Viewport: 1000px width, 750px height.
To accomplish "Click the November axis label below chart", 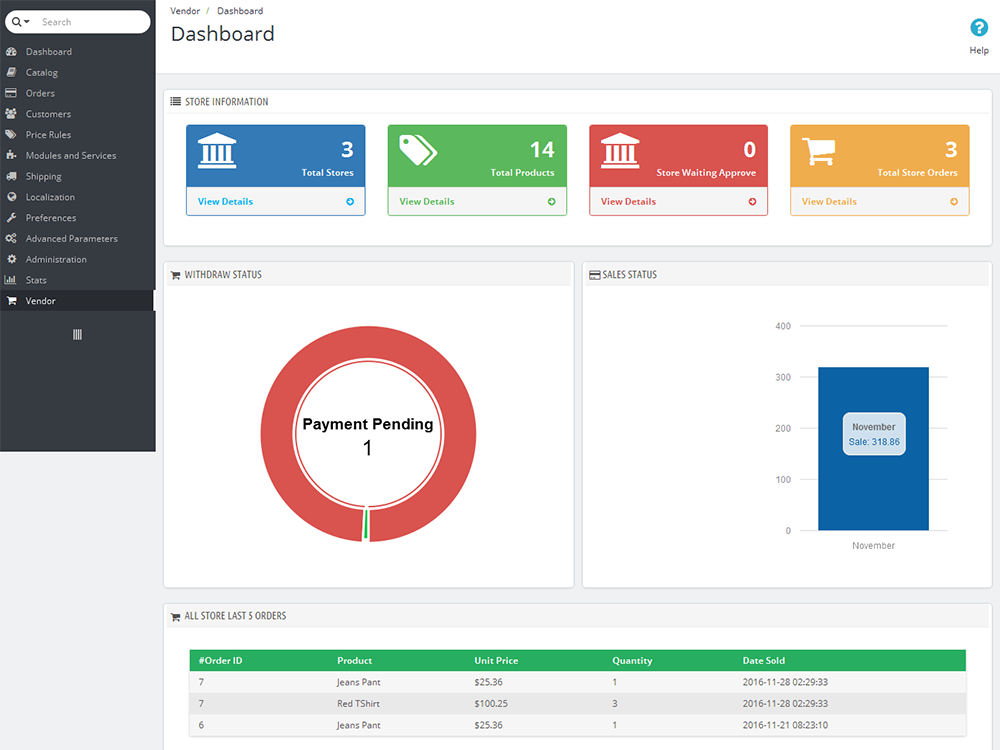I will pos(873,546).
